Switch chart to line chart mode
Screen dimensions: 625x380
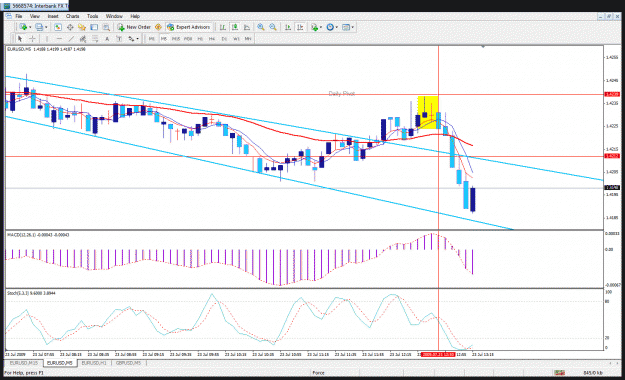pos(247,27)
